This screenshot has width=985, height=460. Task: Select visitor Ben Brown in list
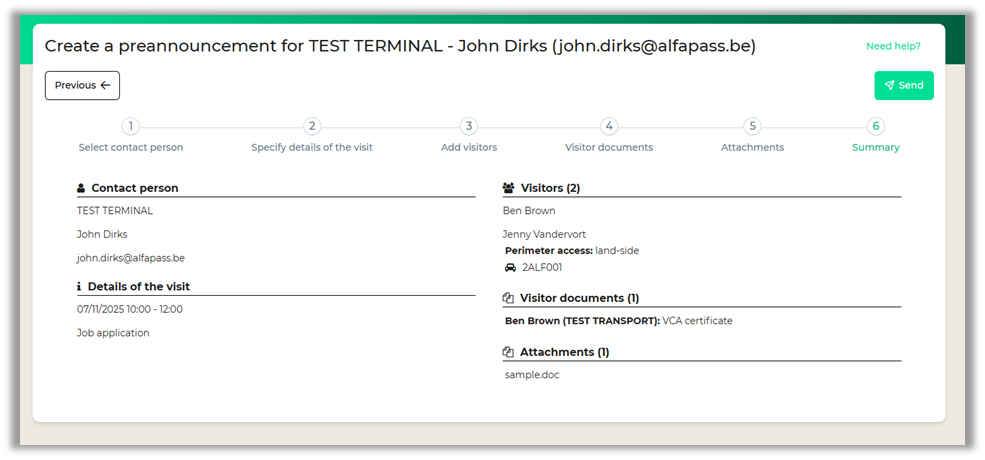point(529,211)
